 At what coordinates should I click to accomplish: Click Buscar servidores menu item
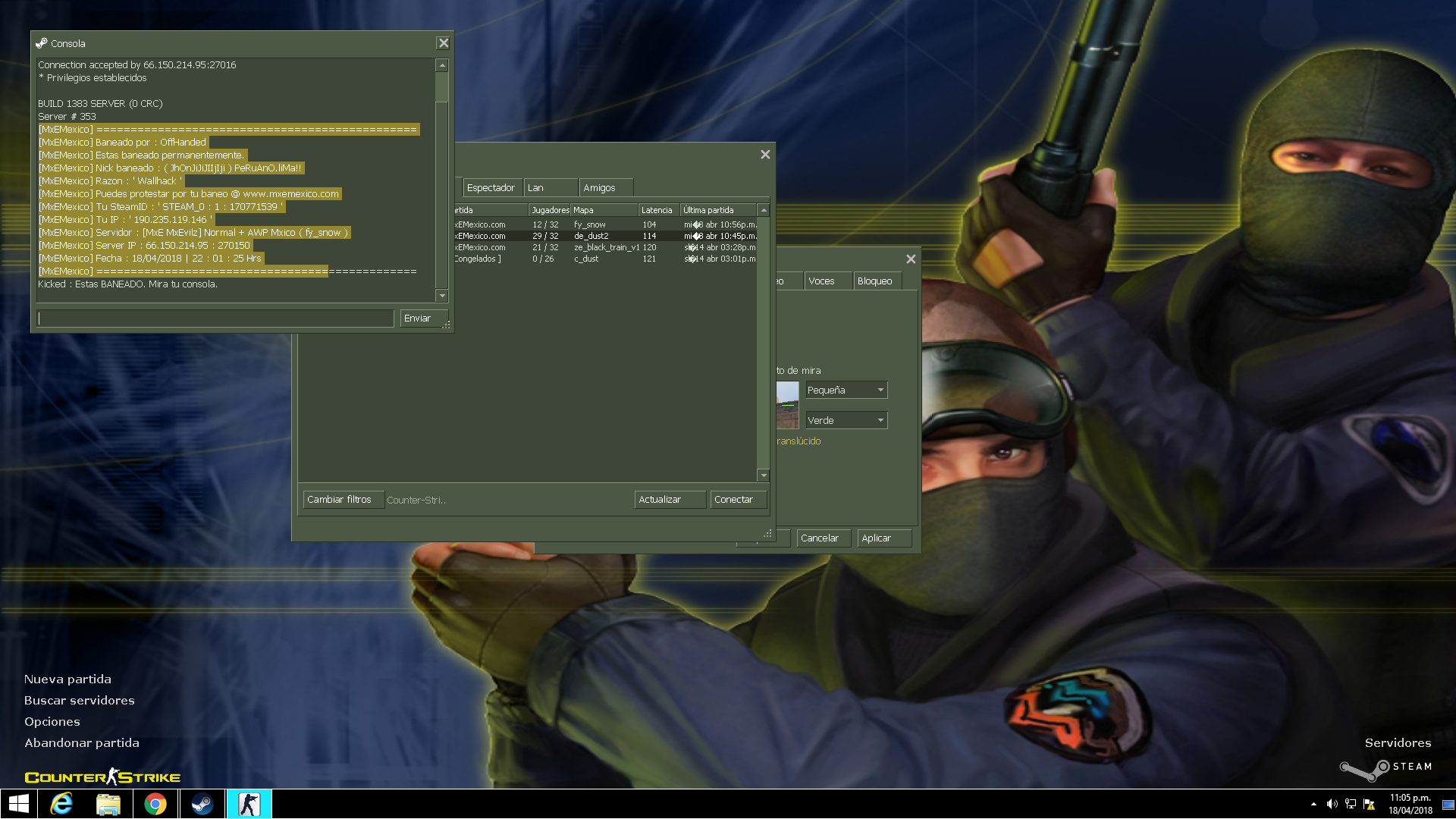(80, 701)
